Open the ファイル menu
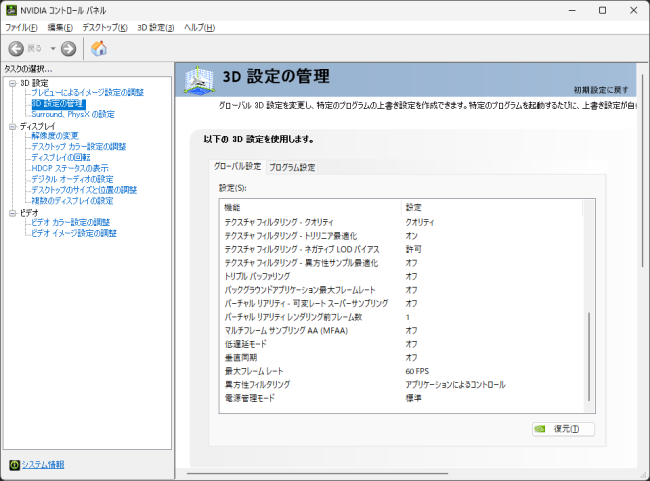The width and height of the screenshot is (650, 481). [x=21, y=27]
